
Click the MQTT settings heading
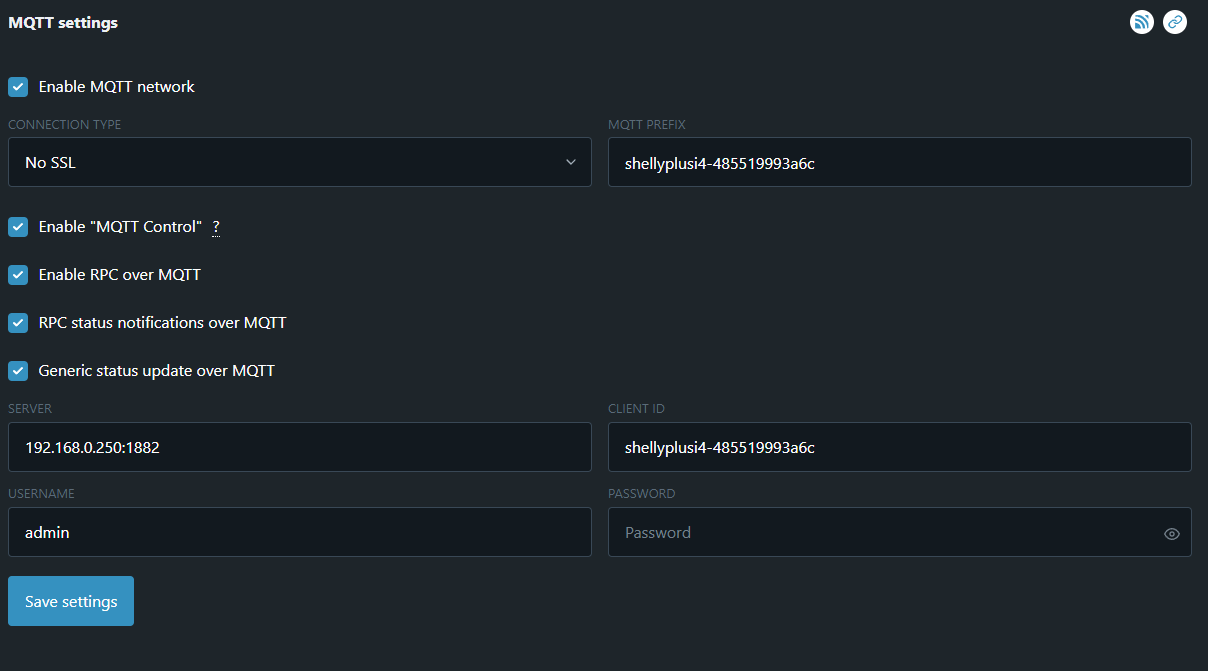coord(63,23)
